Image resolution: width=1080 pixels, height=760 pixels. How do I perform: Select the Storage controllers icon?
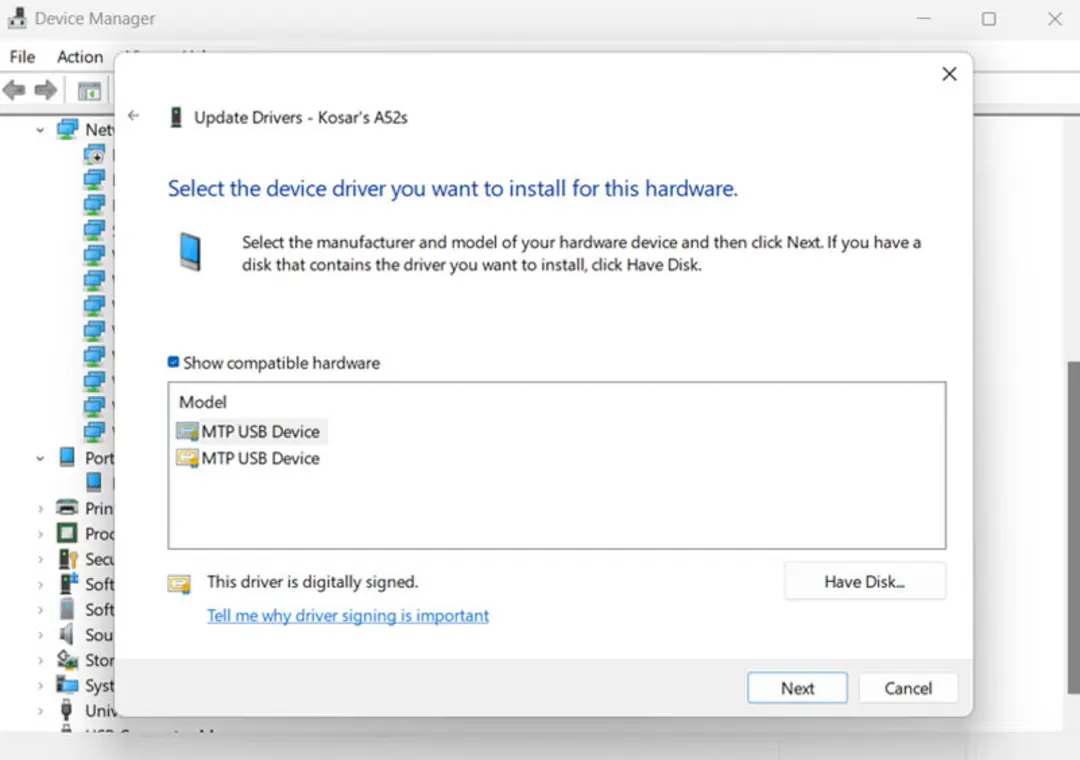pyautogui.click(x=67, y=660)
